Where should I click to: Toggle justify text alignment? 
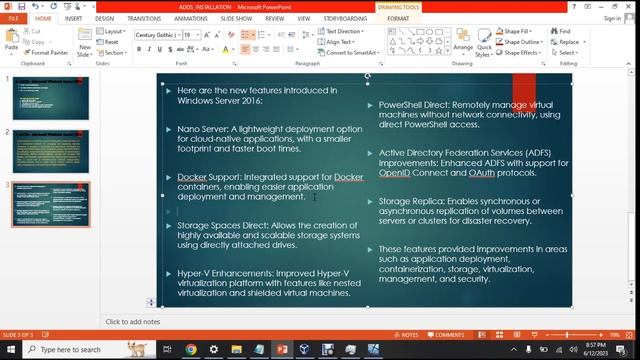(x=276, y=49)
